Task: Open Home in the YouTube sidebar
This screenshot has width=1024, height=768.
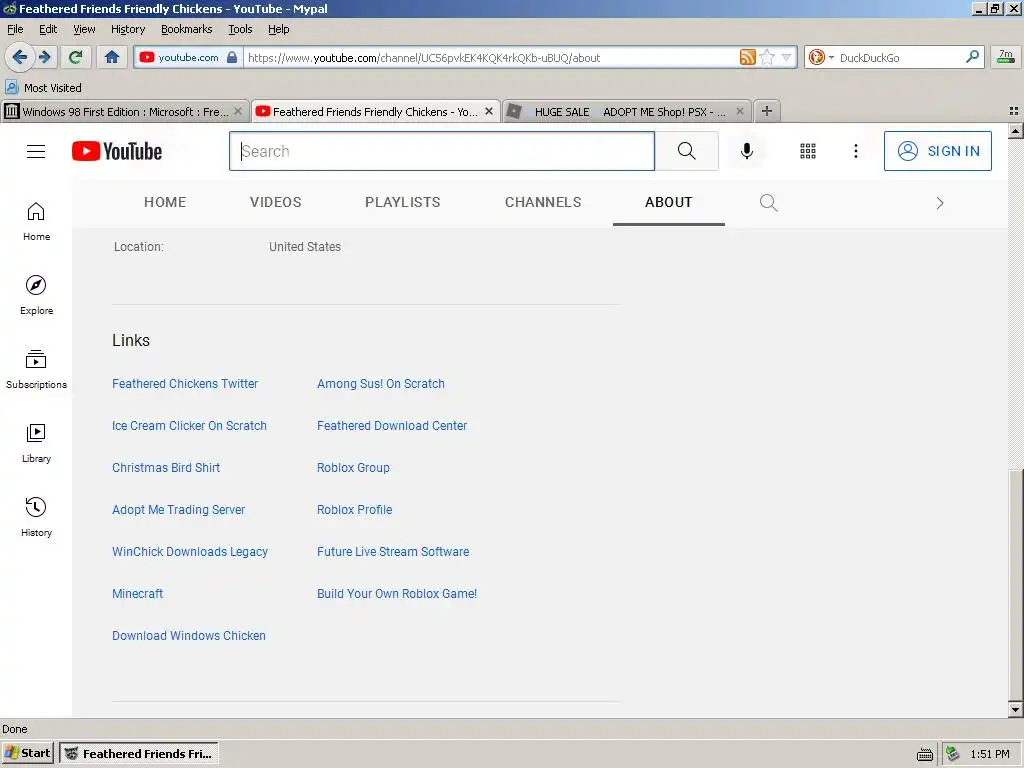Action: [x=36, y=221]
